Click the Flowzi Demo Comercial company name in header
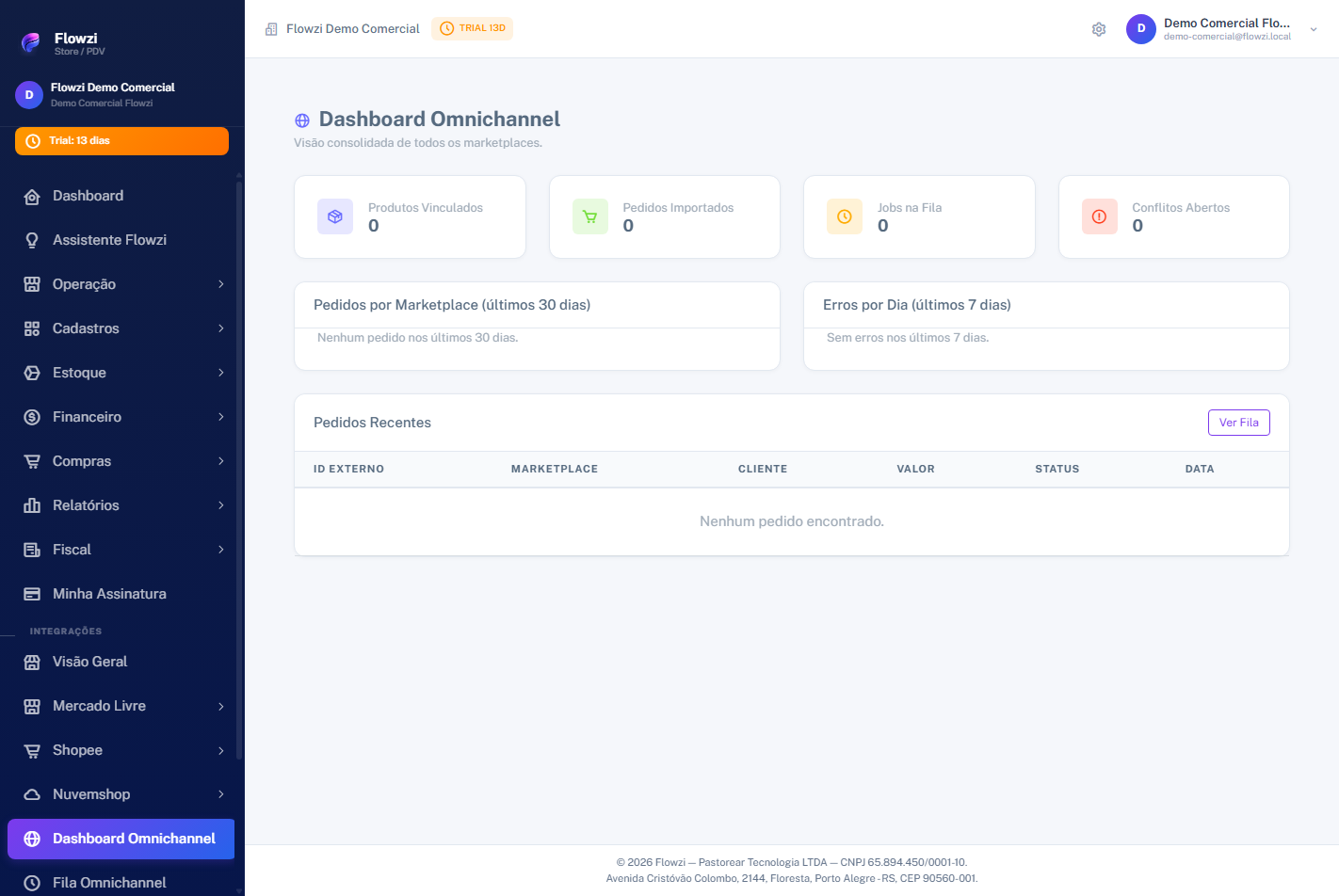 coord(353,29)
